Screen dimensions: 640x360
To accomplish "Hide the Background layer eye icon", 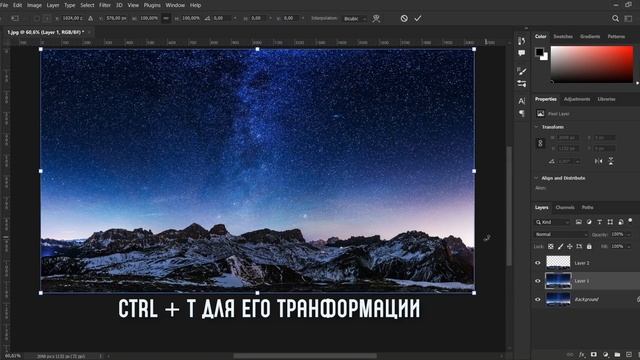I will click(538, 299).
